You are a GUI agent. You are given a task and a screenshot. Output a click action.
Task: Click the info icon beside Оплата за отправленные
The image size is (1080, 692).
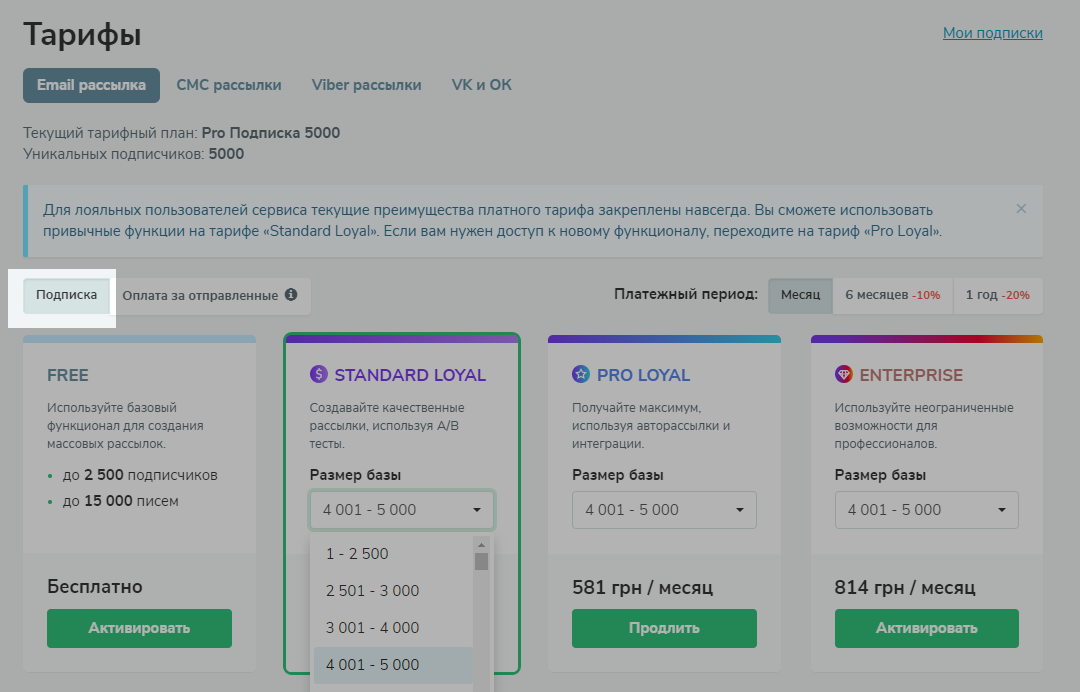tap(291, 295)
